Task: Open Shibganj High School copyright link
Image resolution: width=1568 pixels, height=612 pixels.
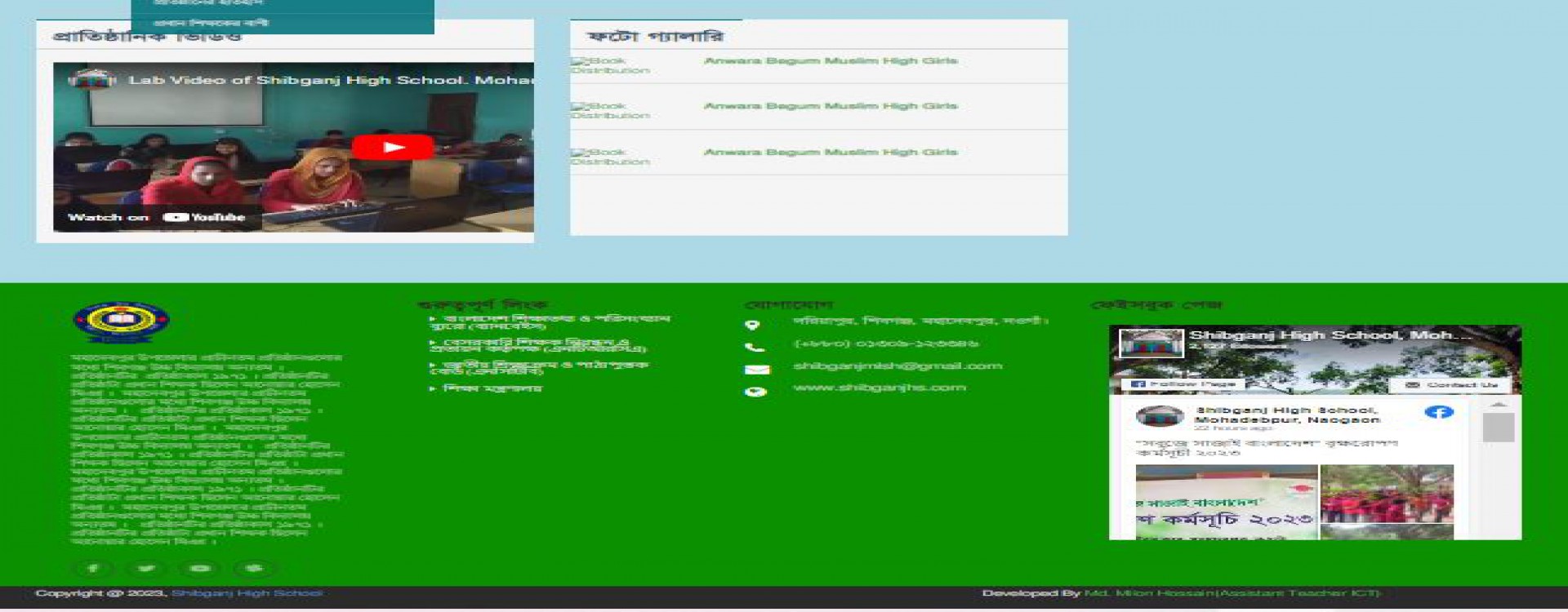Action: 247,593
